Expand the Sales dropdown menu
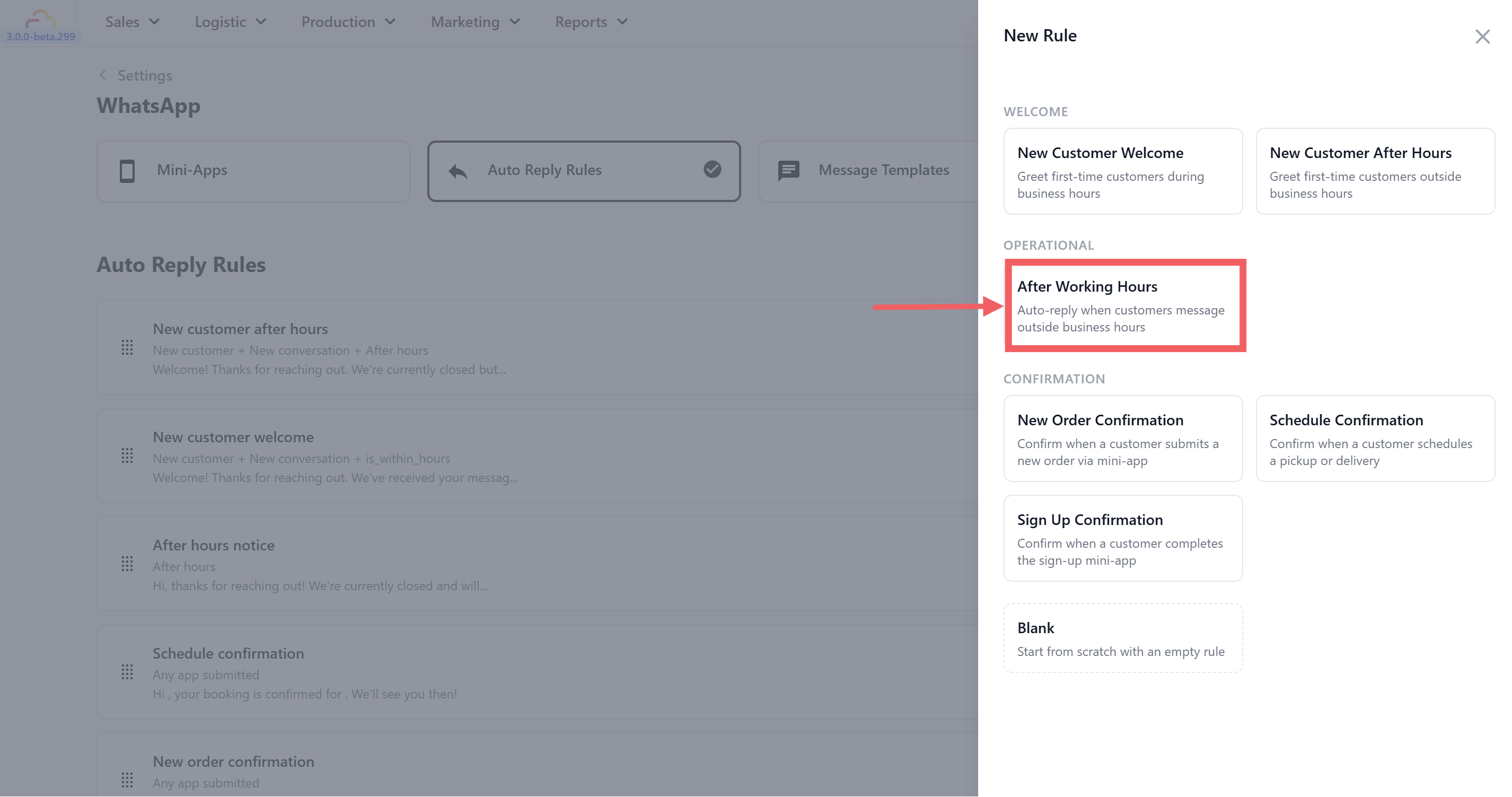This screenshot has height=797, width=1512. click(132, 22)
